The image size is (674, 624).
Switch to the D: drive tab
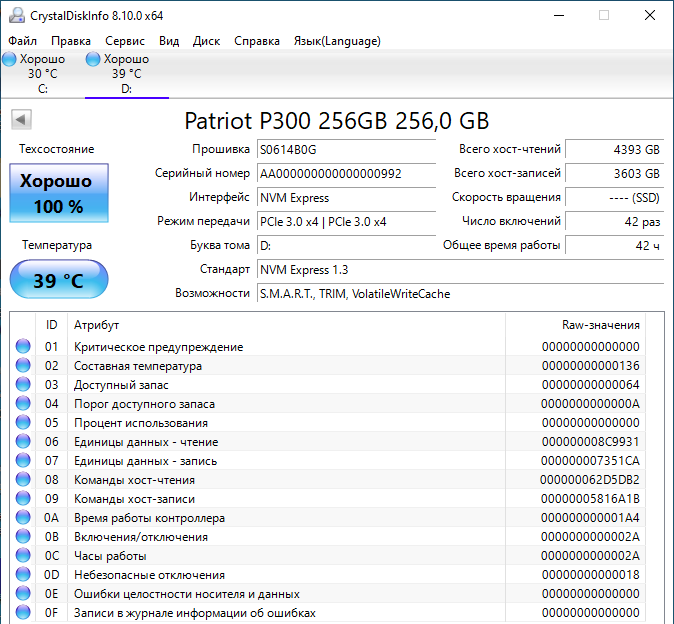[126, 74]
